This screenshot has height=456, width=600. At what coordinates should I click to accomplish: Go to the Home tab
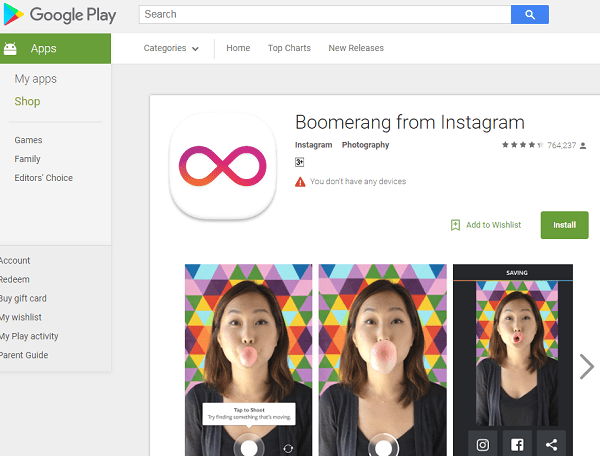pos(238,48)
